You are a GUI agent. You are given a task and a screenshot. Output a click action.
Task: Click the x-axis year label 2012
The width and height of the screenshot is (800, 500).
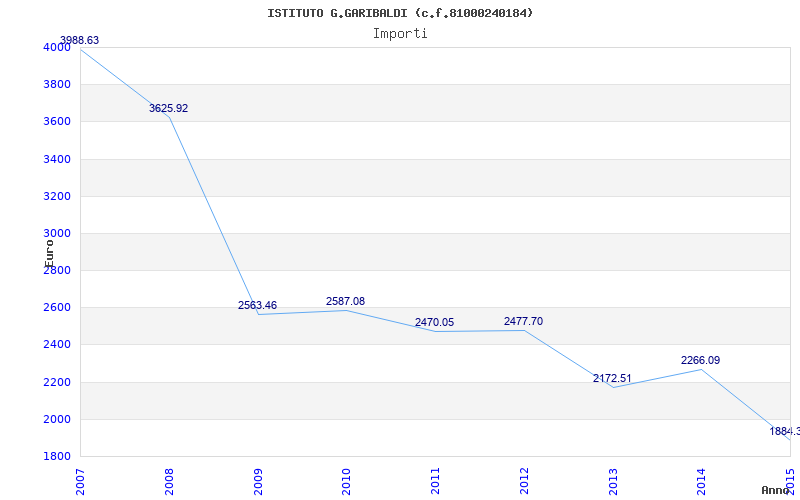524,482
